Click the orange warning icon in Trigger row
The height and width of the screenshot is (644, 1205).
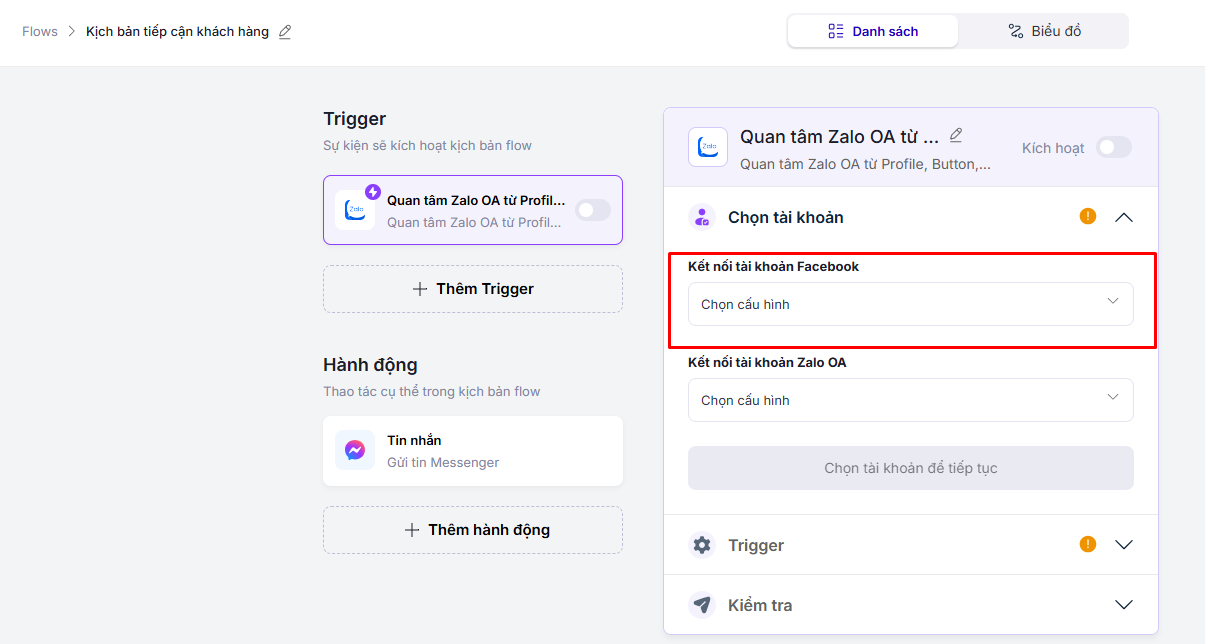pyautogui.click(x=1088, y=544)
